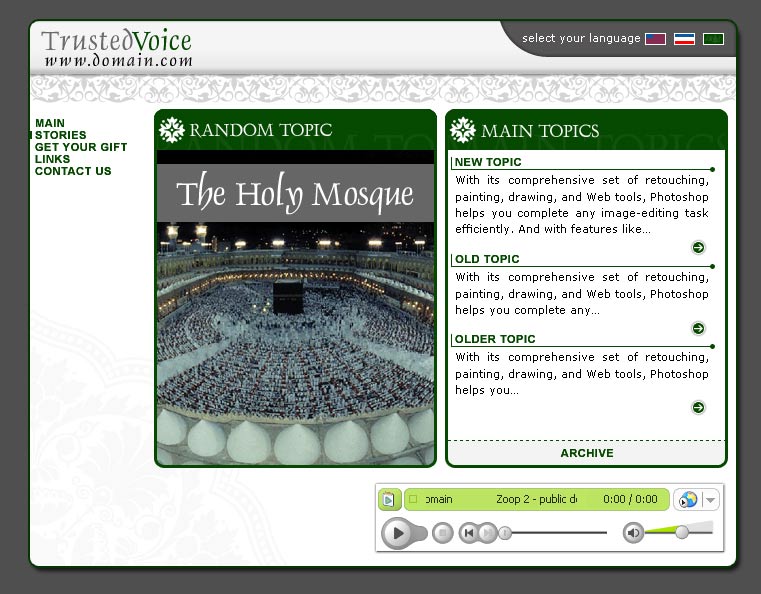Click the Stop button in media player
This screenshot has height=594, width=761.
point(443,533)
